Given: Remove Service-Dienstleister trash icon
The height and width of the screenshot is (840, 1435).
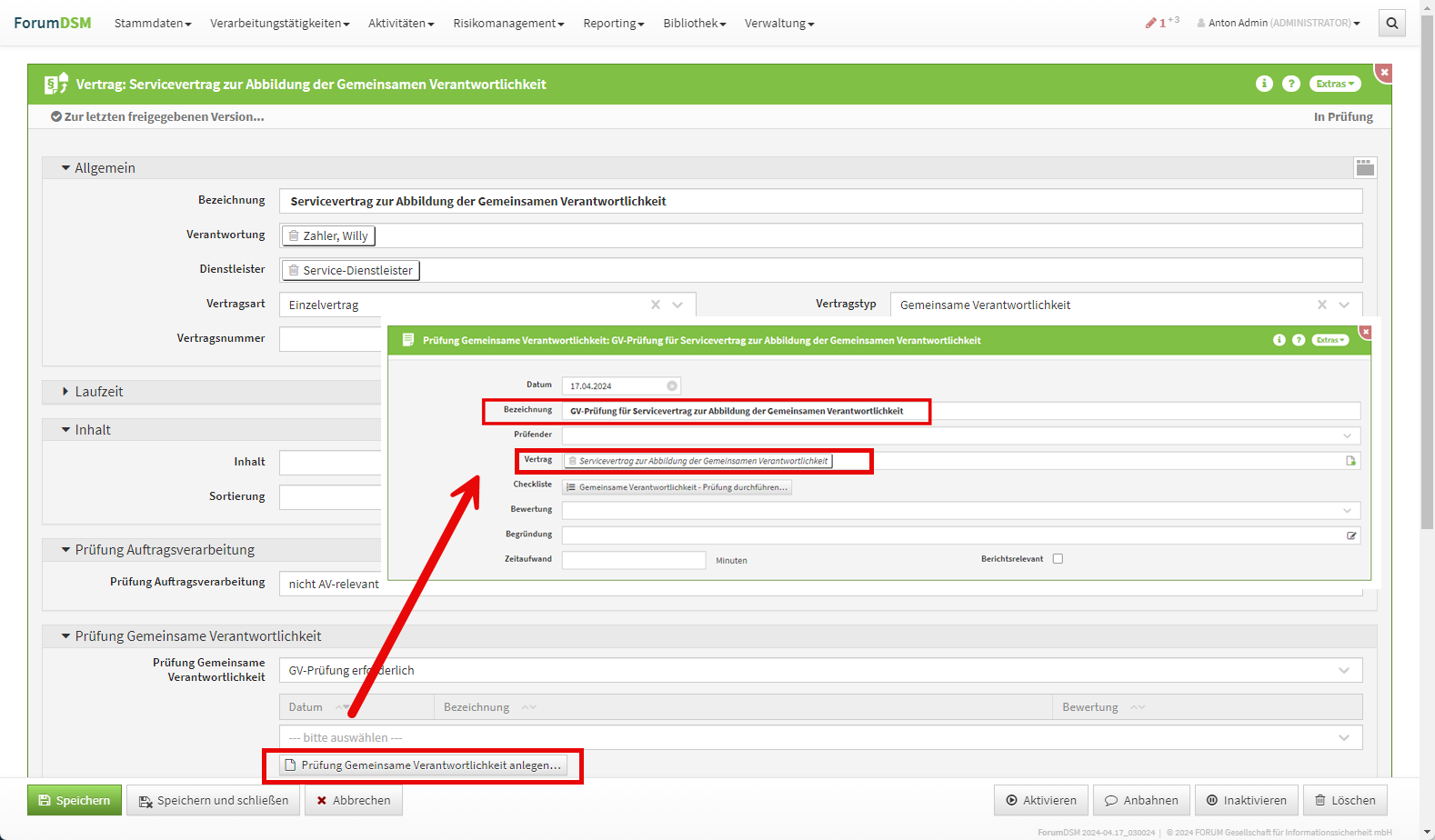Looking at the screenshot, I should (x=294, y=270).
